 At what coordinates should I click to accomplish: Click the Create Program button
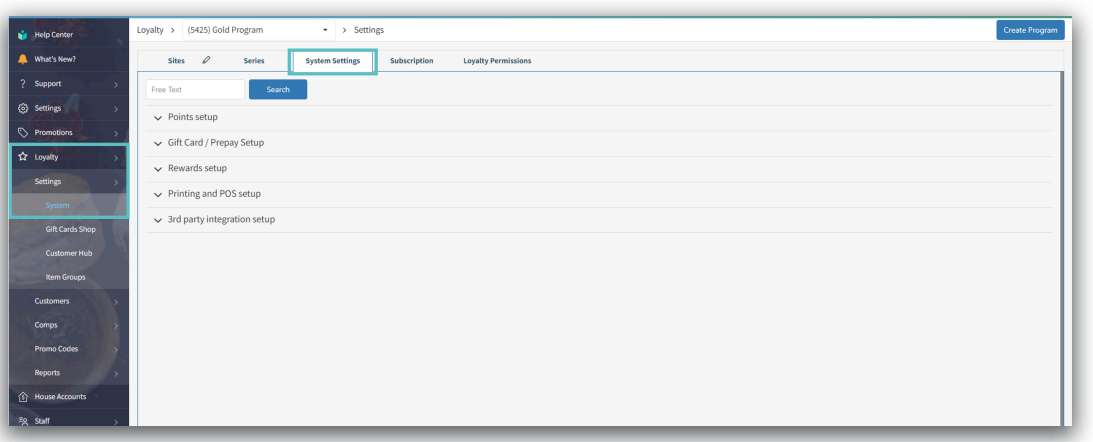1030,30
